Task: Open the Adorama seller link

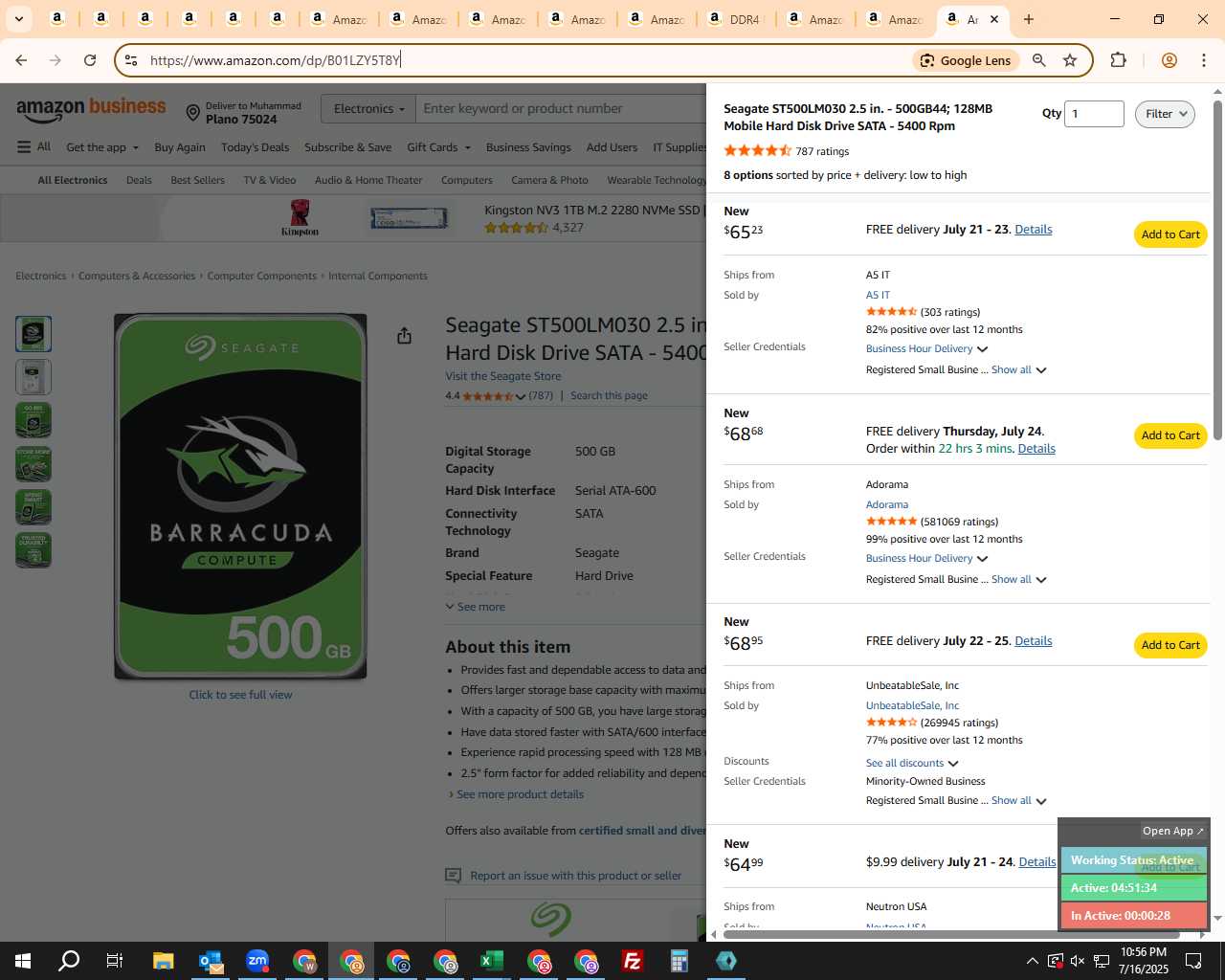Action: [x=887, y=504]
